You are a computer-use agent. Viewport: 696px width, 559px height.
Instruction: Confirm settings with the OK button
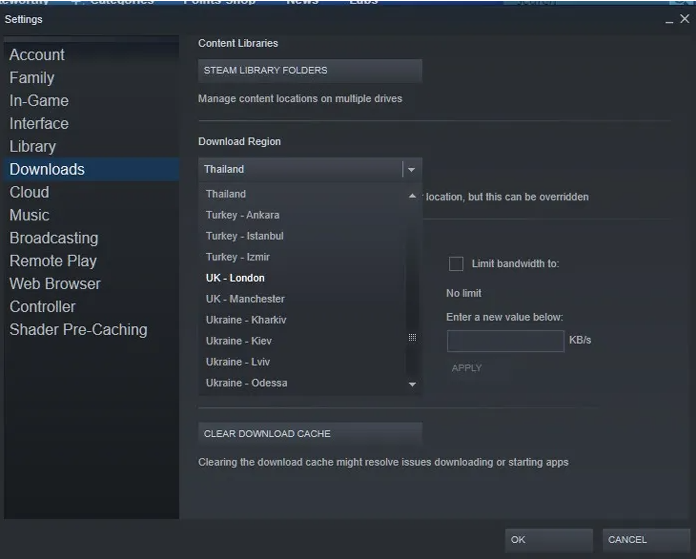(548, 540)
